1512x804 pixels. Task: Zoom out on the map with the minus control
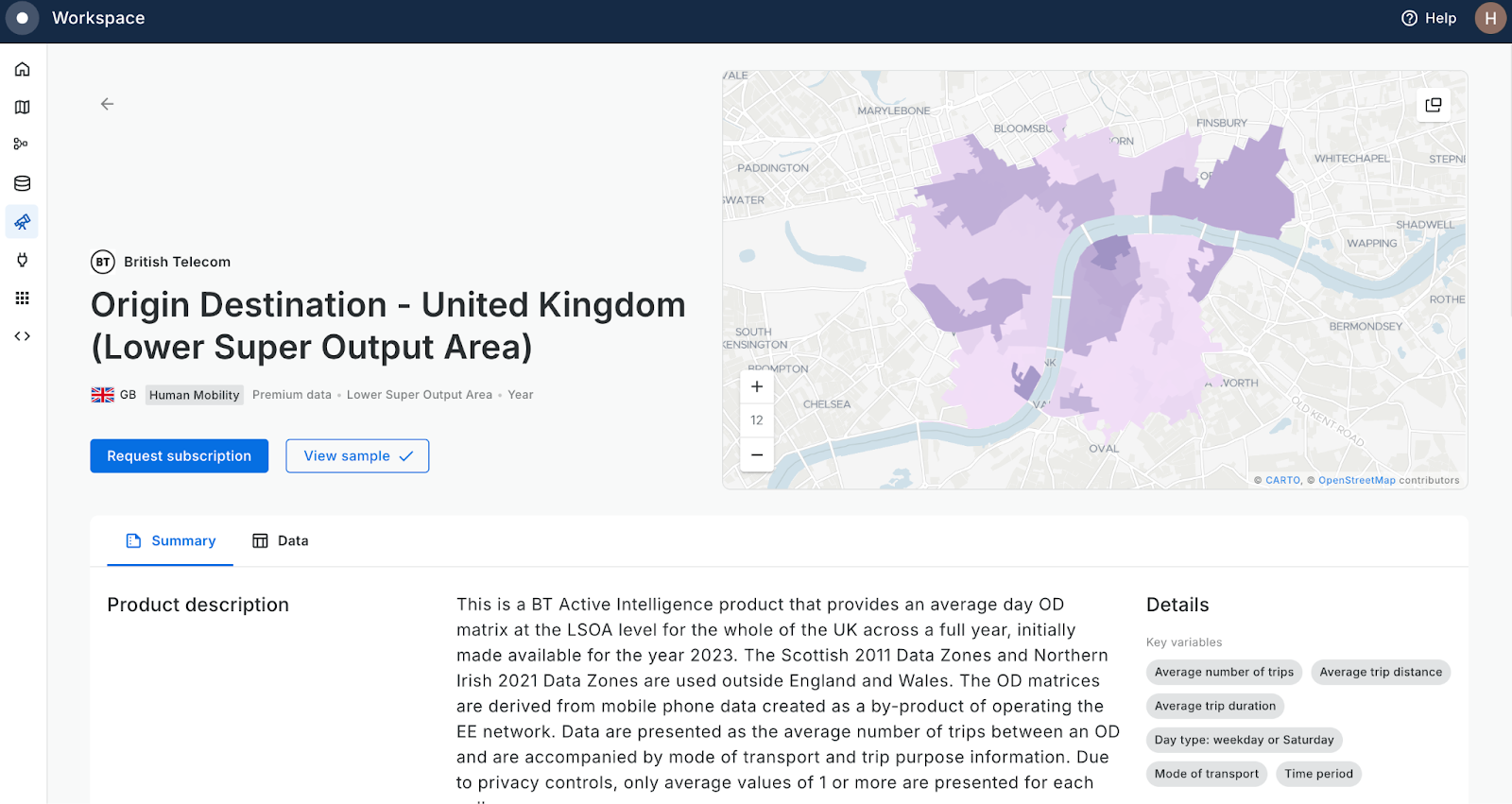(756, 454)
